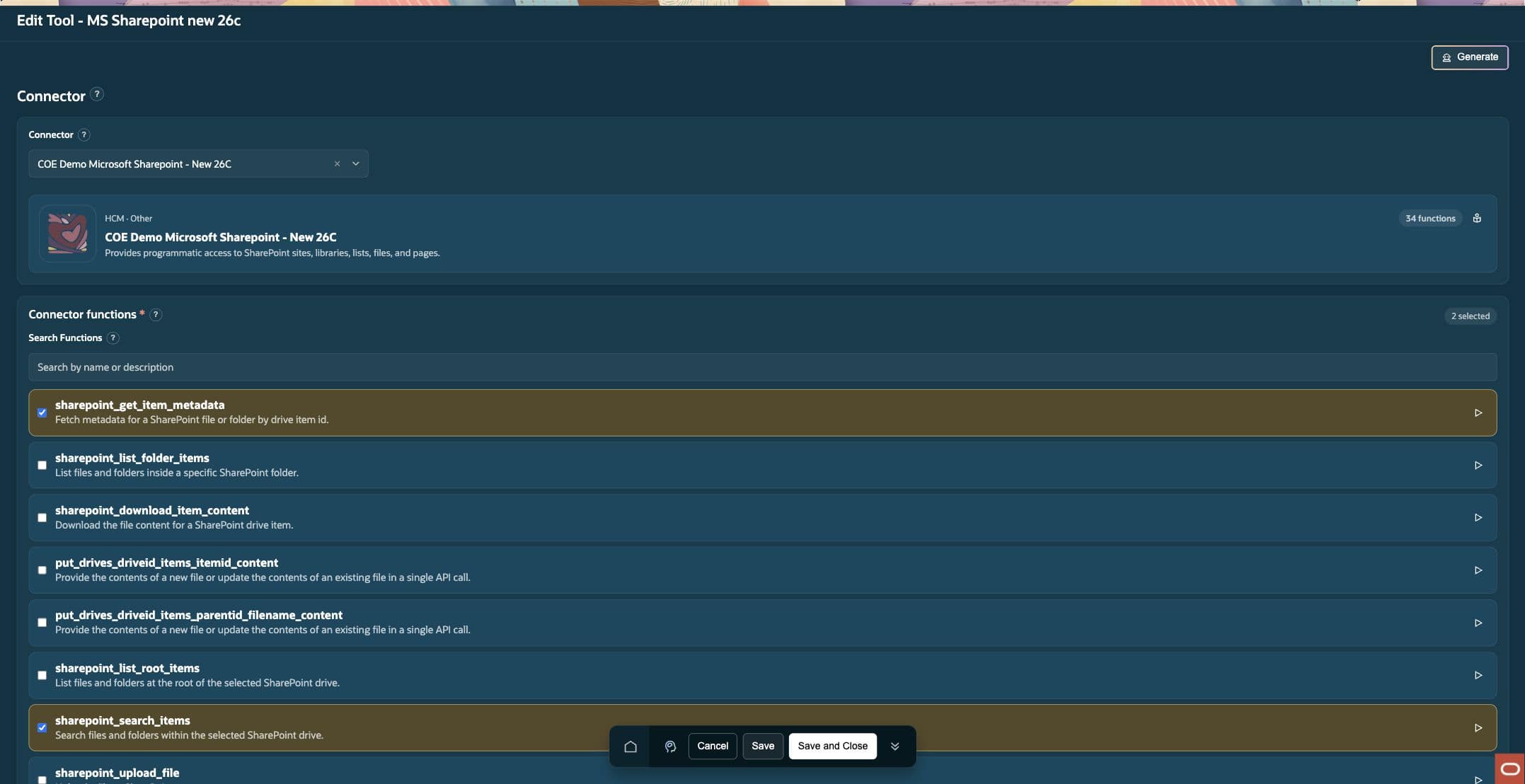Tick put_drives_driveid_items_itemid_content checkbox

(x=42, y=570)
